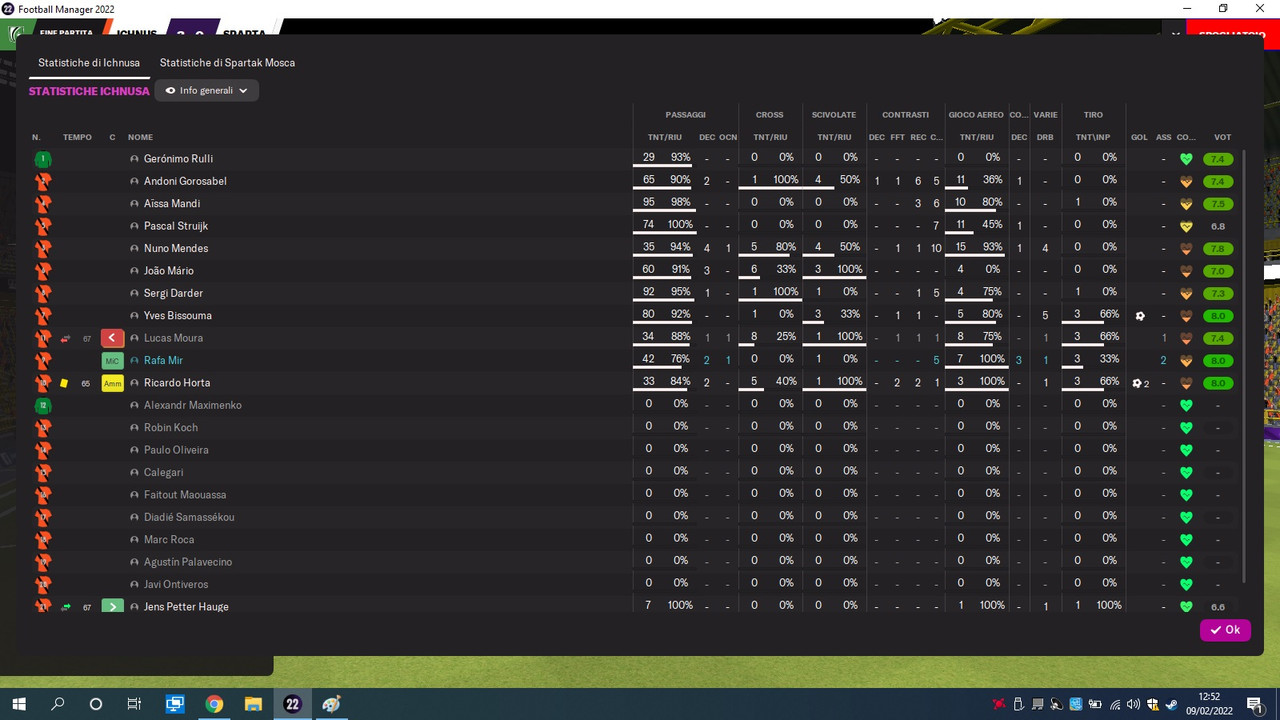Open the Windows Start menu
Image resolution: width=1280 pixels, height=720 pixels.
pos(19,704)
